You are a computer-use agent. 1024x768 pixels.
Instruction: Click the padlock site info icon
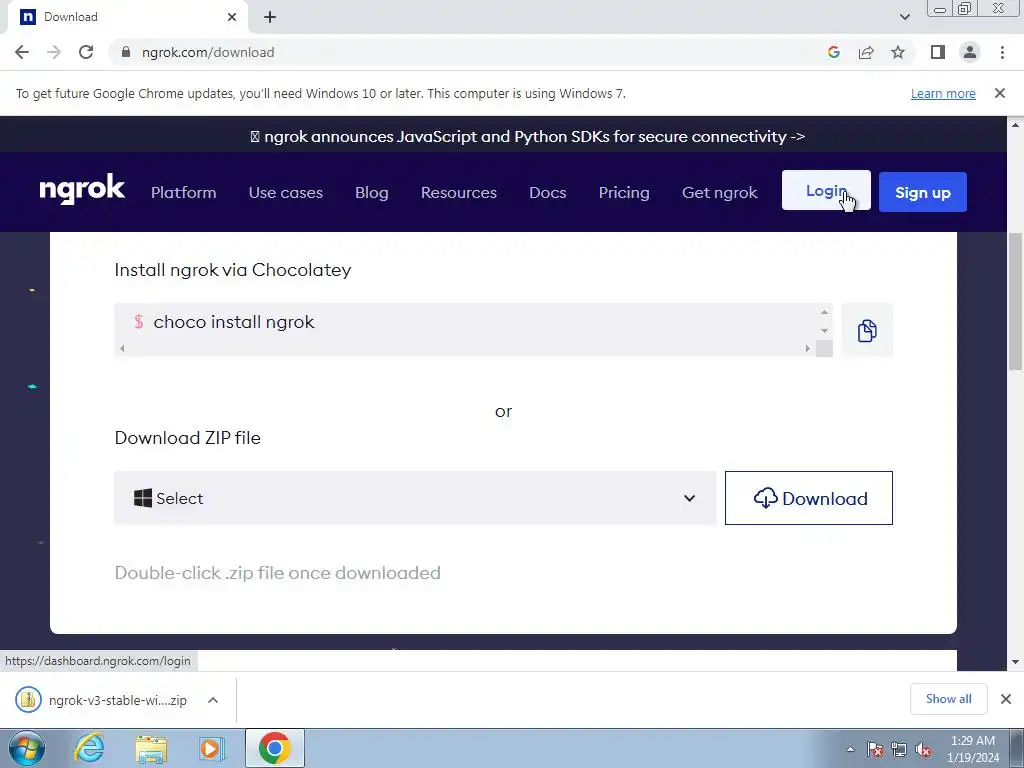126,52
